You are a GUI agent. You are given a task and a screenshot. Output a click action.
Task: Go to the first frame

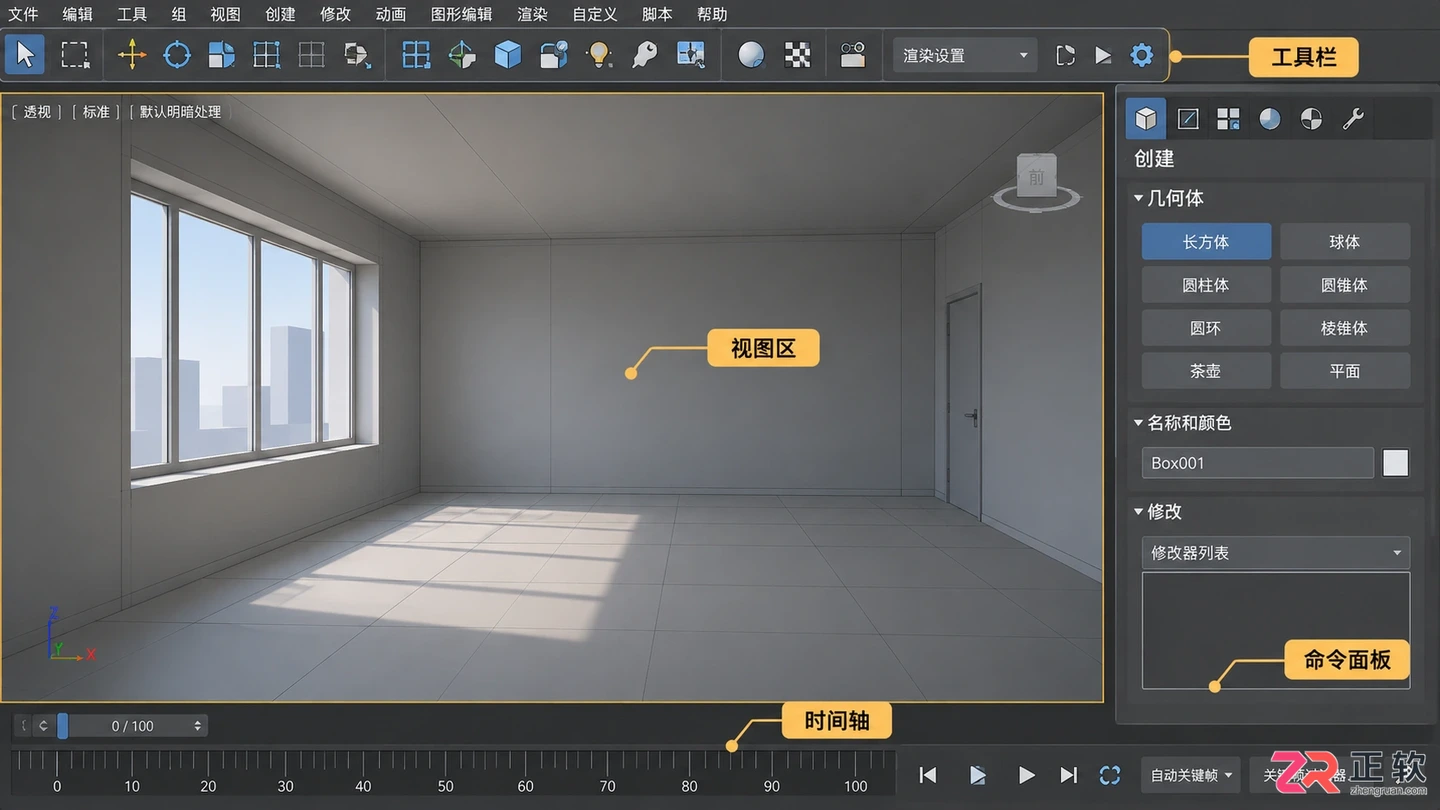coord(928,775)
